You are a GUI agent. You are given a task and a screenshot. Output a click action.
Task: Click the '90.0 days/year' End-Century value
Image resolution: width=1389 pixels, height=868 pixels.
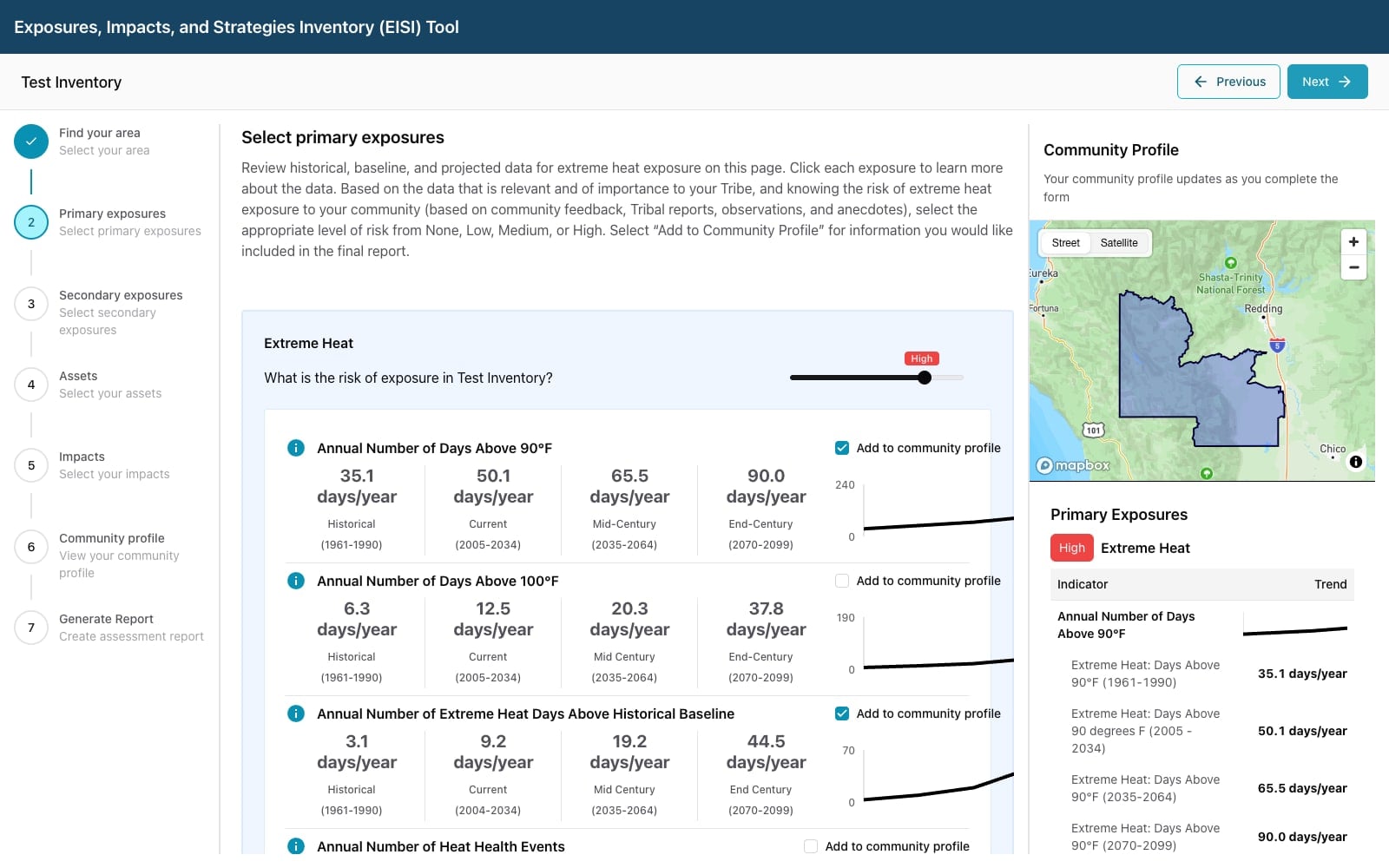click(x=766, y=486)
